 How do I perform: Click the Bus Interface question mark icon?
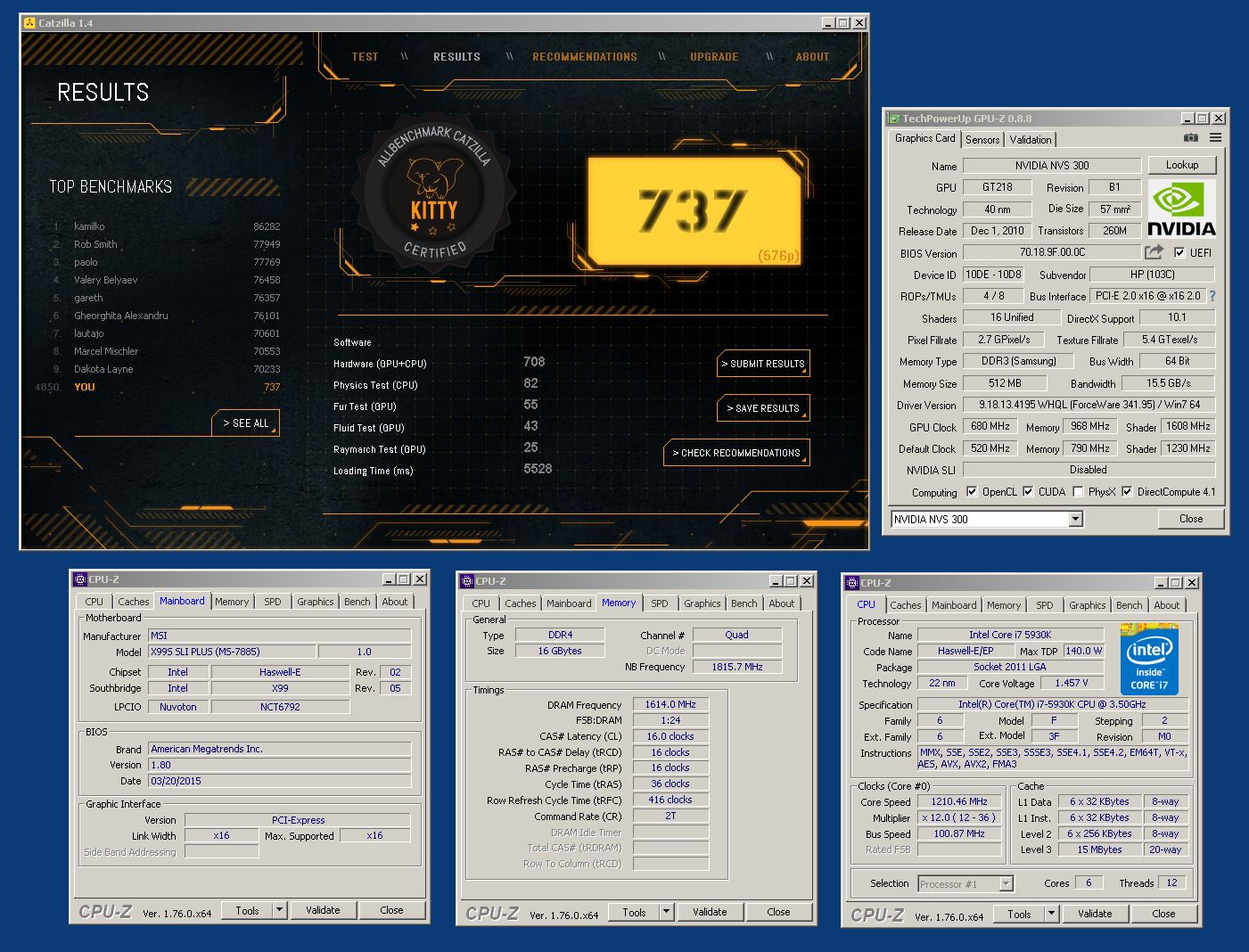pyautogui.click(x=1212, y=296)
